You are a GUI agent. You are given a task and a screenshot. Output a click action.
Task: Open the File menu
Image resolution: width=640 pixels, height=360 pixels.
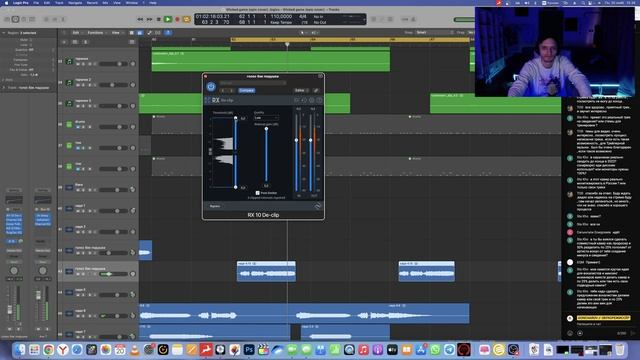36,2
